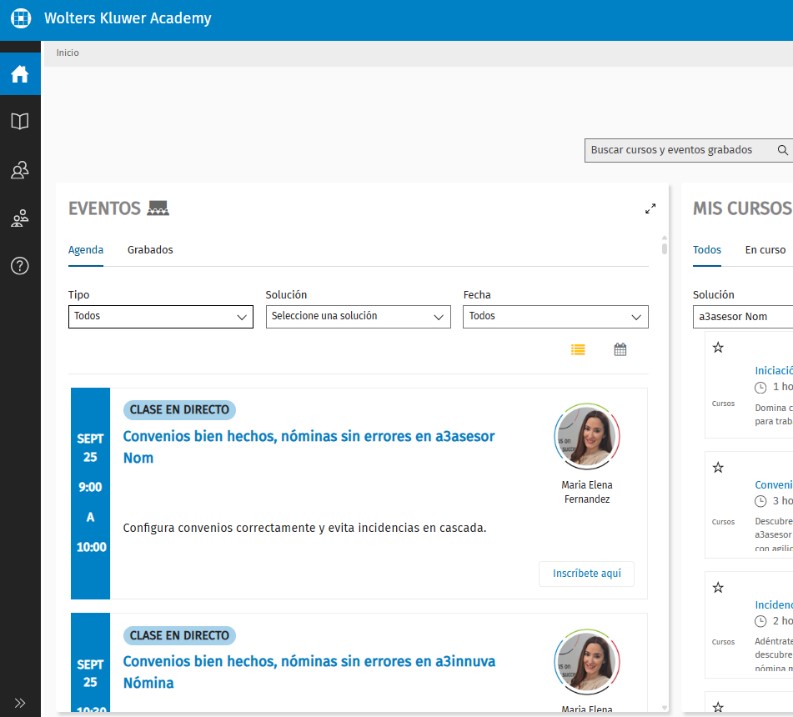Viewport: 793px width, 717px height.
Task: Switch to the Agenda tab
Action: pyautogui.click(x=85, y=250)
